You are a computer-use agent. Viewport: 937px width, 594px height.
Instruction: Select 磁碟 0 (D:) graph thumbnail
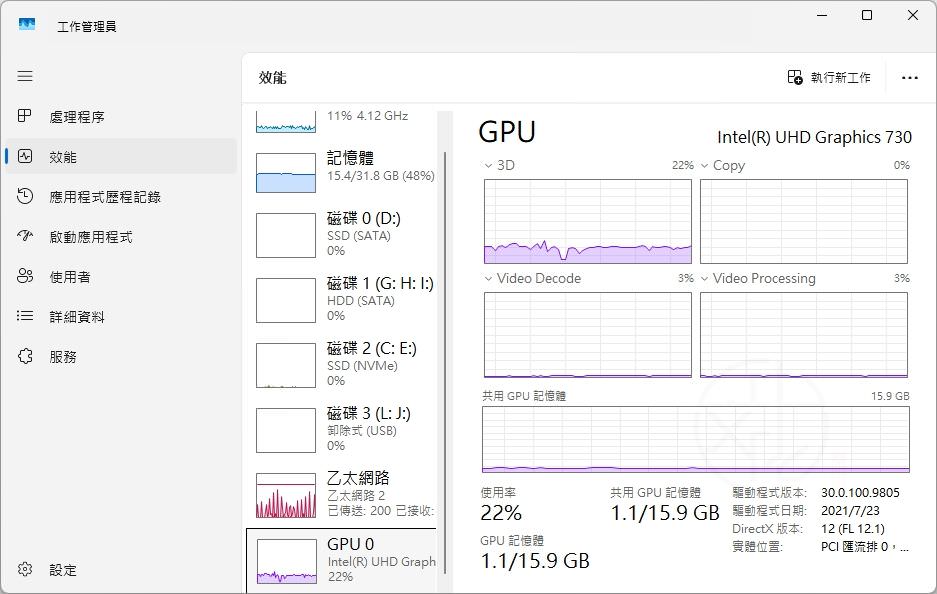pyautogui.click(x=286, y=235)
